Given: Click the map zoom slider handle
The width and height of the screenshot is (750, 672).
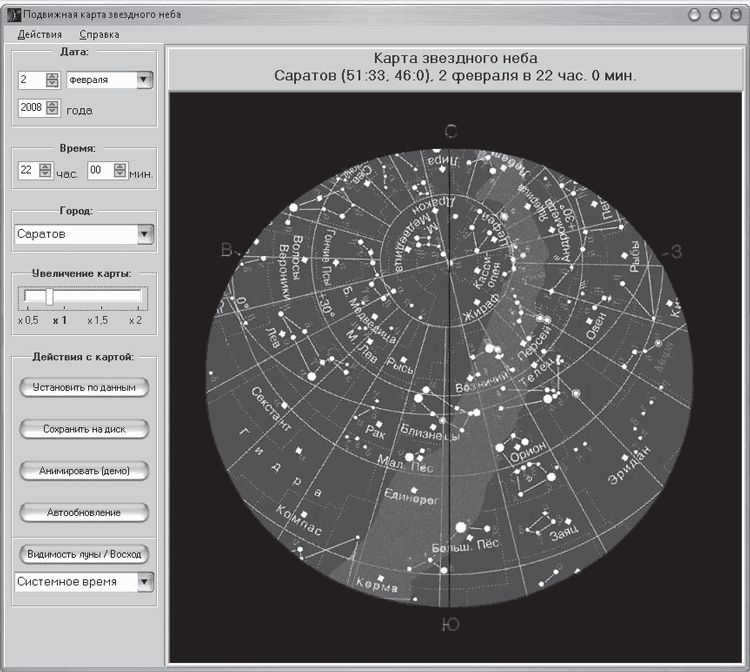Looking at the screenshot, I should (49, 296).
